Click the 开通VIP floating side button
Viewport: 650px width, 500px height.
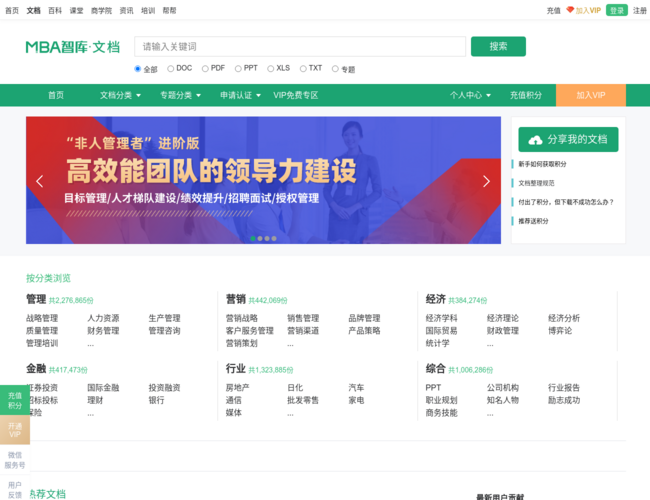pos(15,430)
